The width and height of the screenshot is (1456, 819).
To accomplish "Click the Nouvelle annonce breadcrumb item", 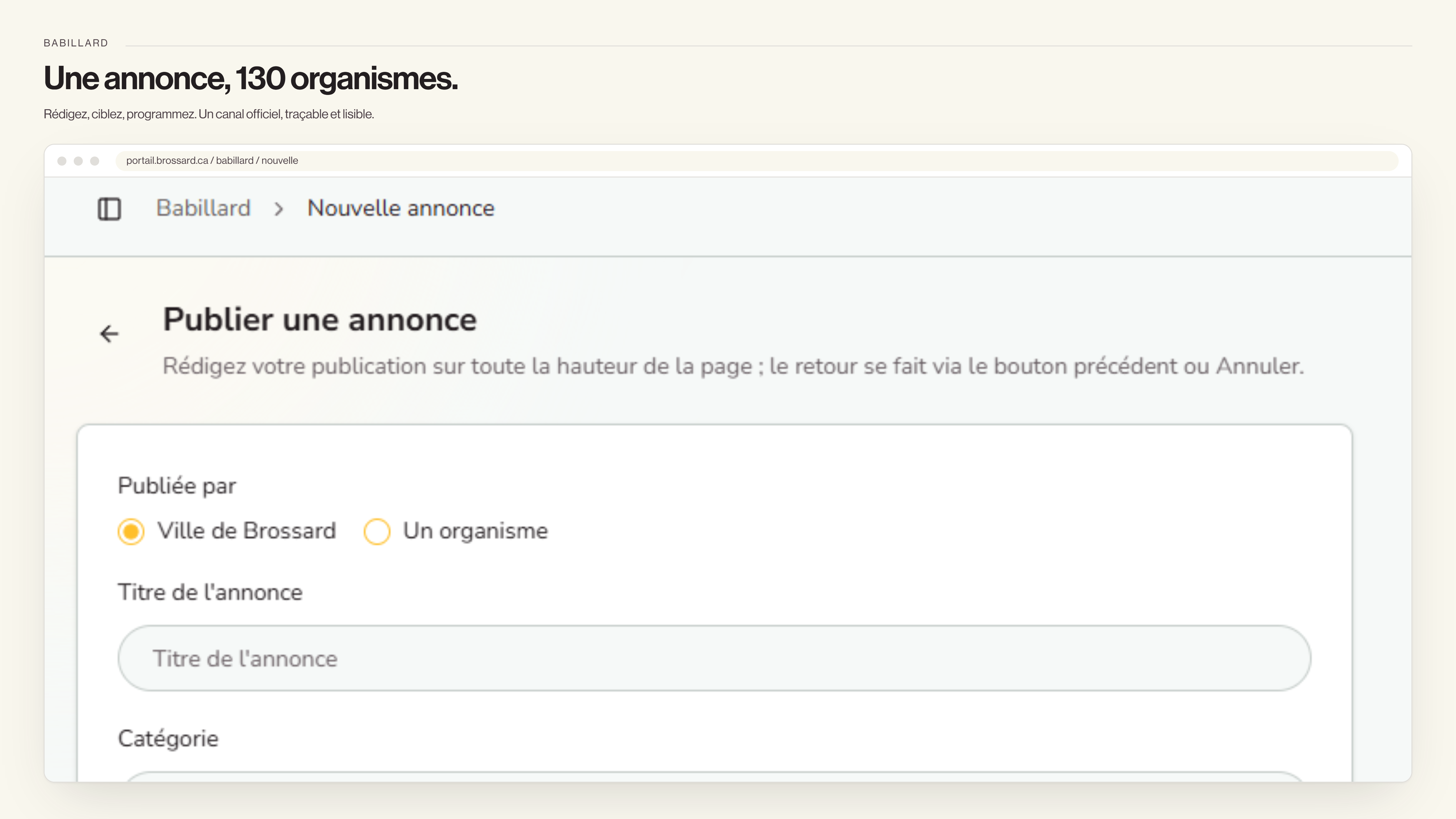I will pyautogui.click(x=401, y=208).
